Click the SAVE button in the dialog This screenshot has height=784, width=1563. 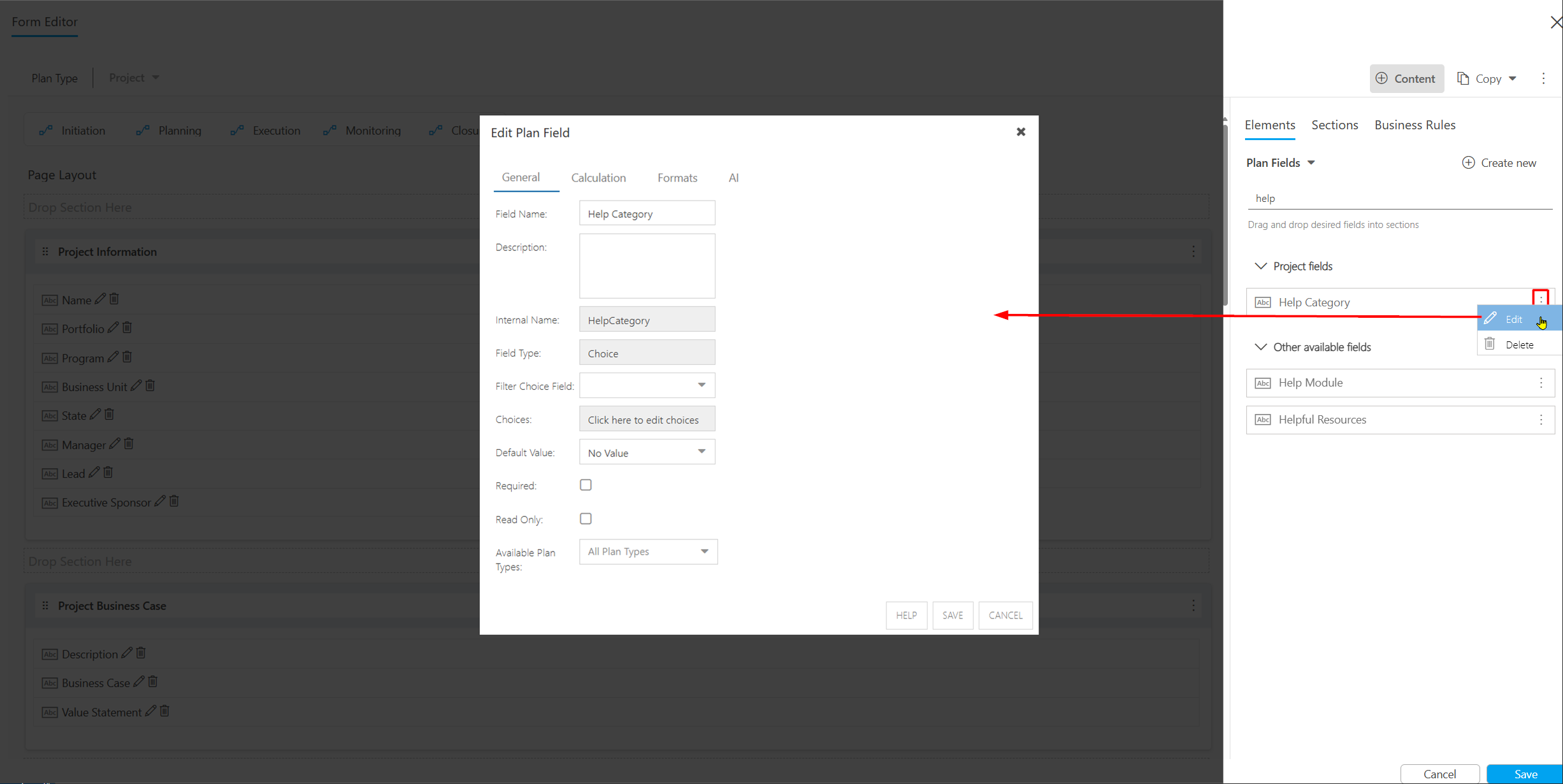tap(953, 615)
